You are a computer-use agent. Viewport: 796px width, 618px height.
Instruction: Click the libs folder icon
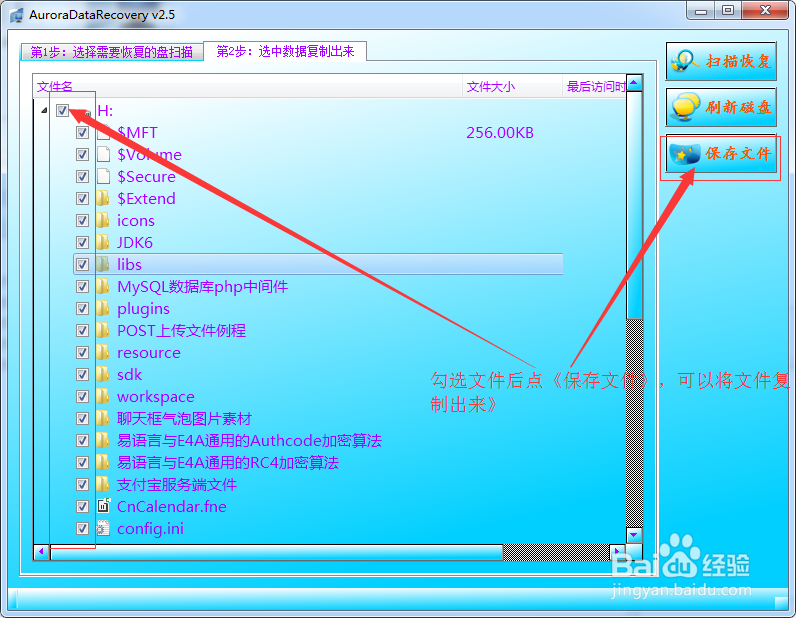103,264
